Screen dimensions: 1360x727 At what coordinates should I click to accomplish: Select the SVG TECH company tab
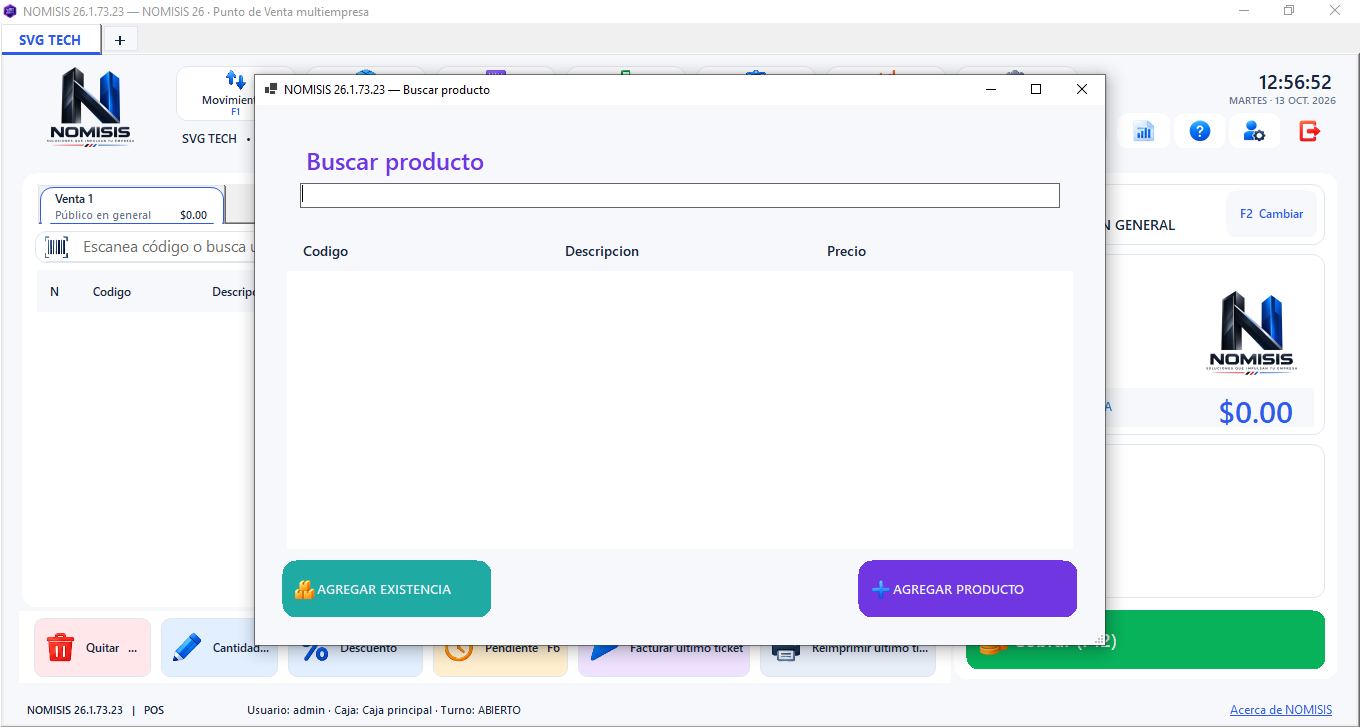[50, 40]
